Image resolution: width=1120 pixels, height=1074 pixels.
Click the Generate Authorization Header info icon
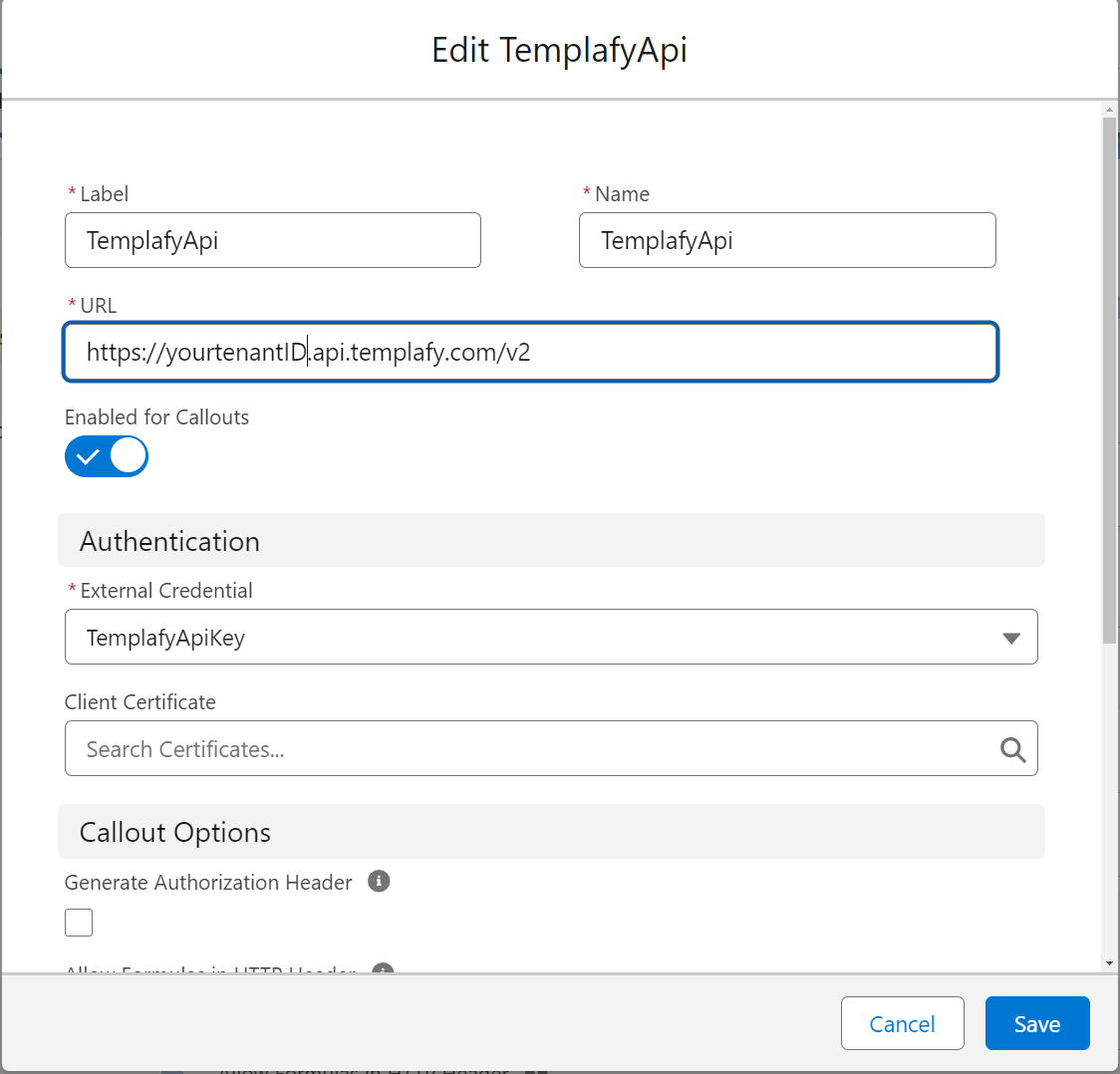(379, 881)
